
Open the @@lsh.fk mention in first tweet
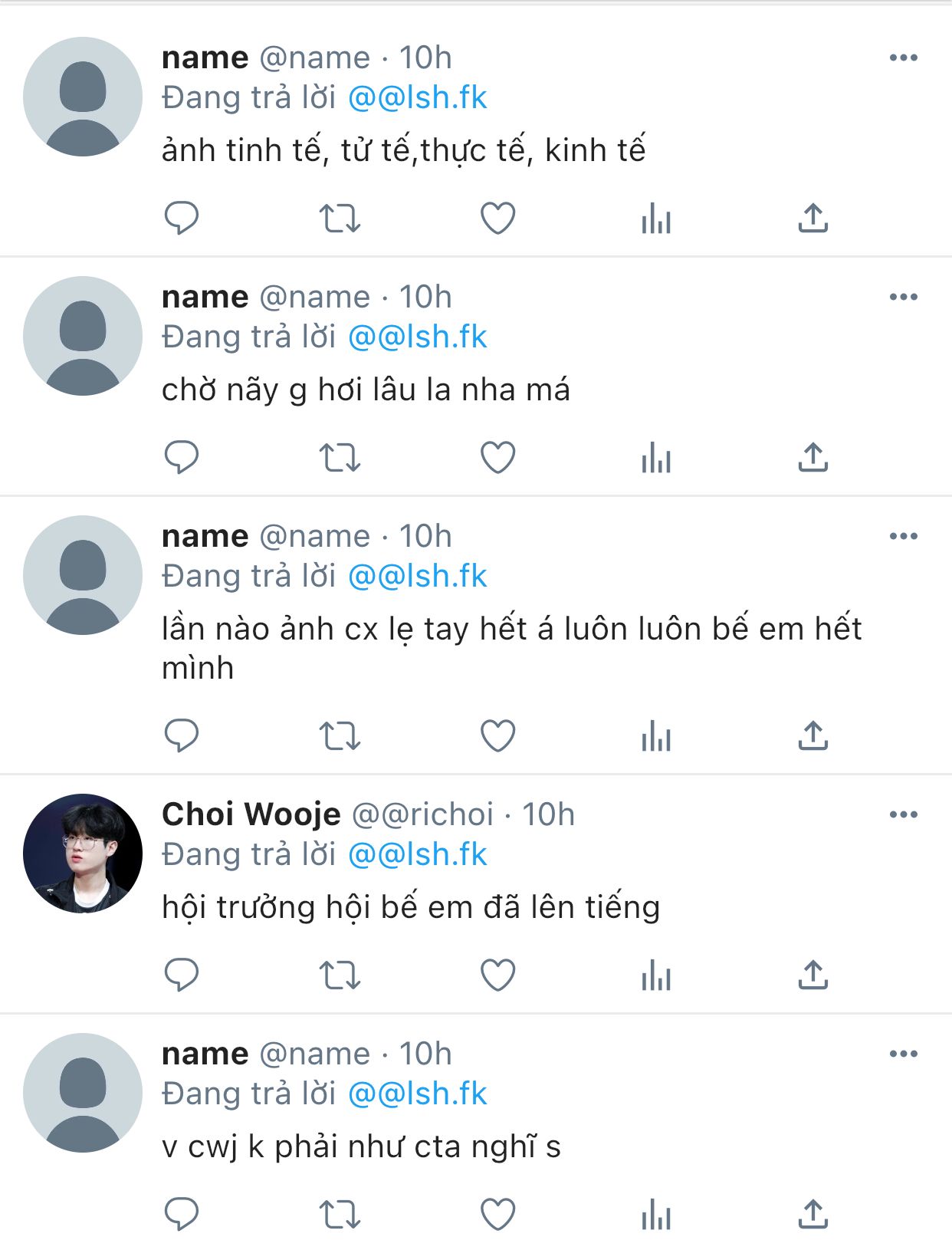point(418,97)
